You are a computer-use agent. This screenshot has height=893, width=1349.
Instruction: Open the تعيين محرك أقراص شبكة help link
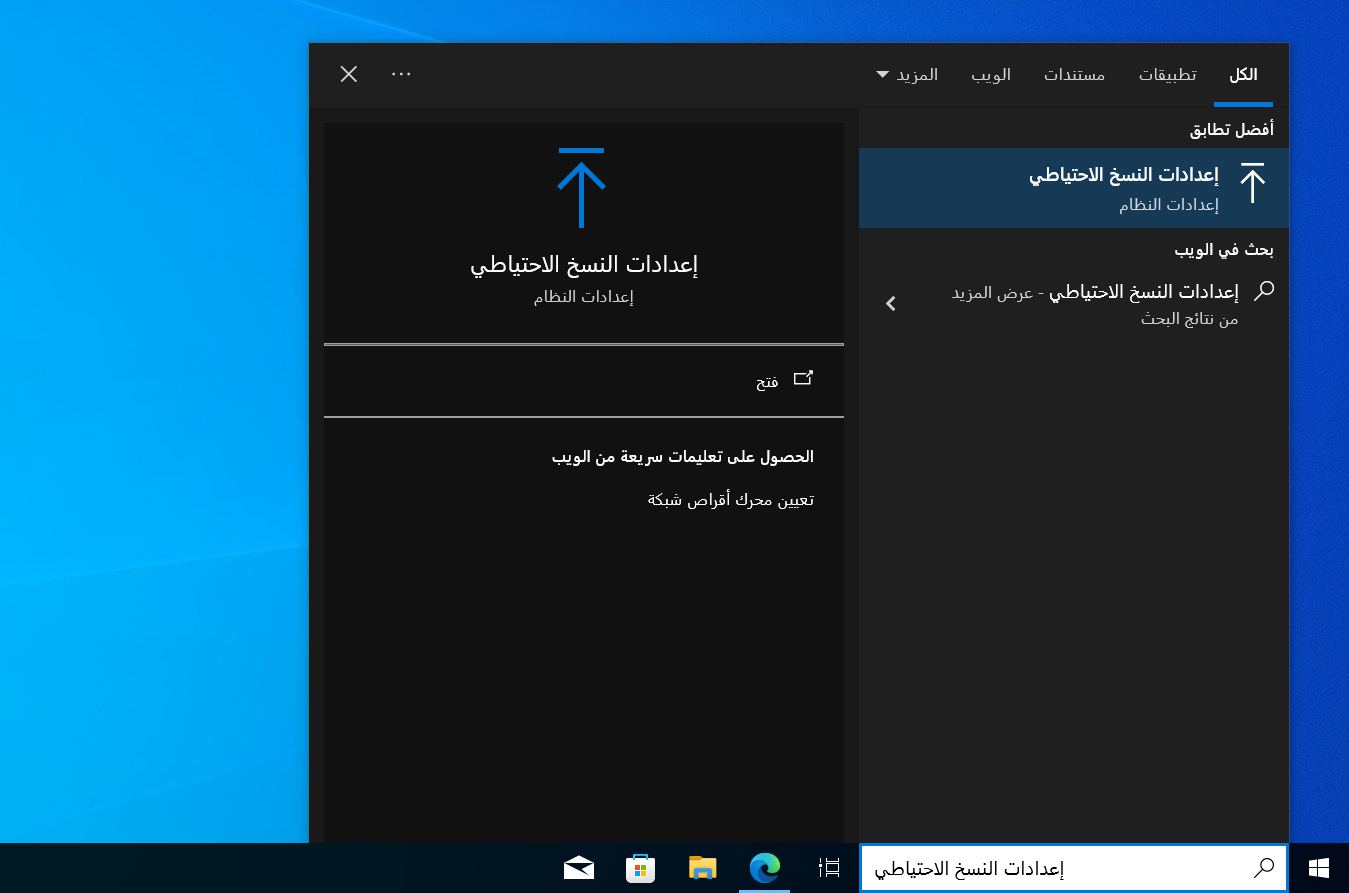731,499
